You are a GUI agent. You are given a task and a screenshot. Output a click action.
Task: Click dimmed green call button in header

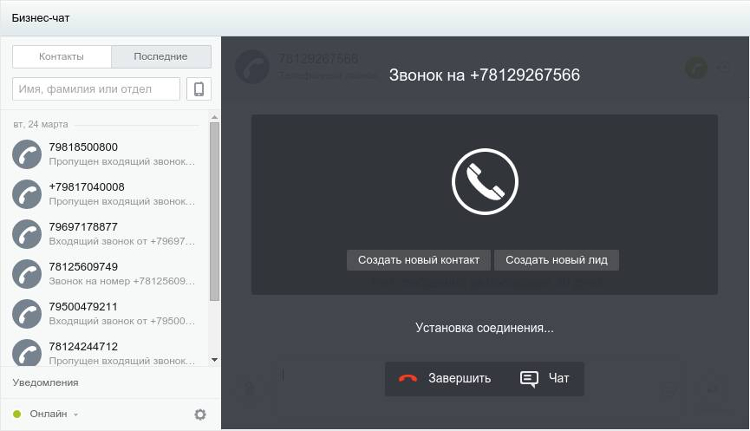696,68
